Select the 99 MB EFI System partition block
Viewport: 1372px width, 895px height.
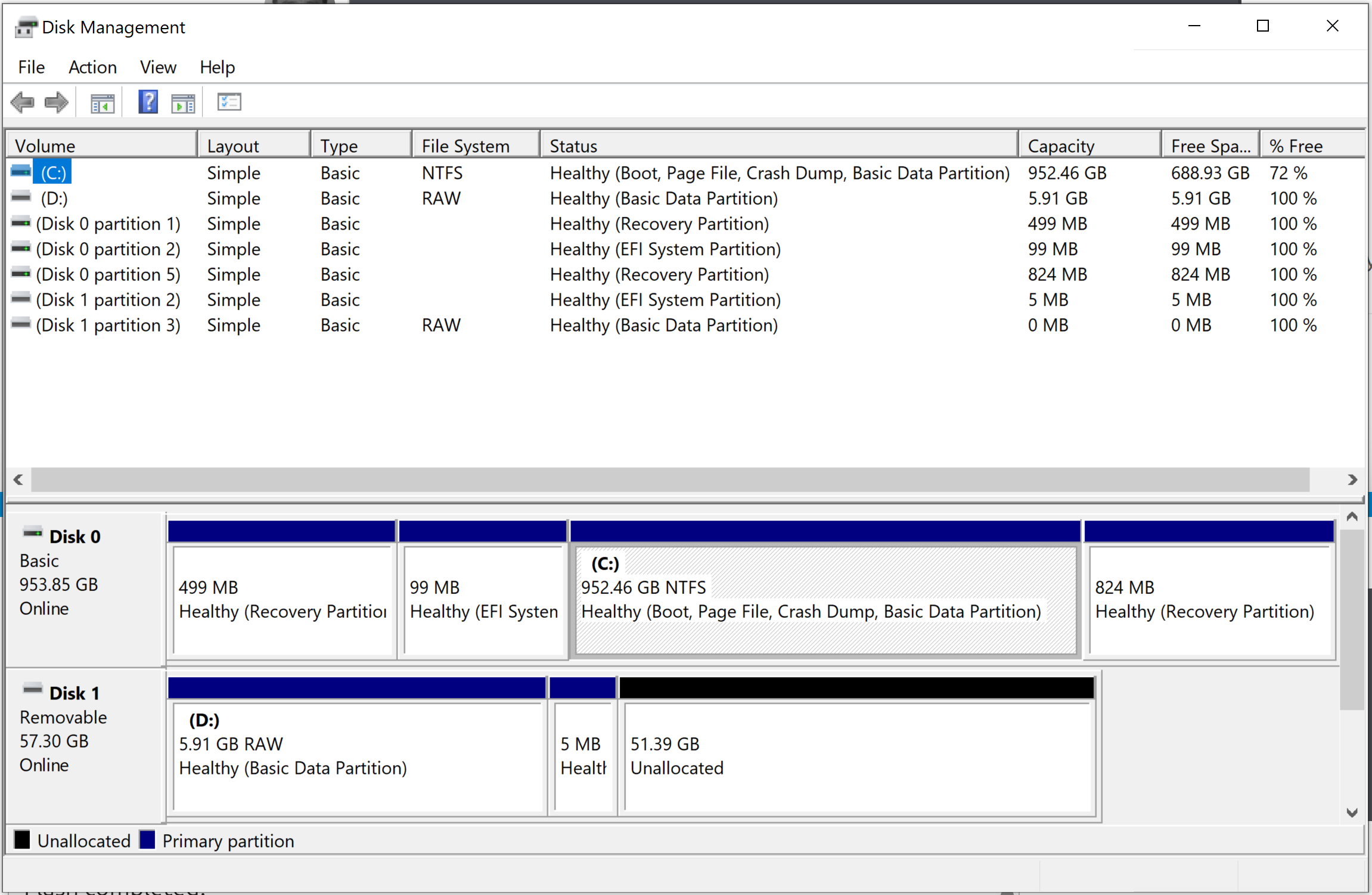(x=482, y=599)
